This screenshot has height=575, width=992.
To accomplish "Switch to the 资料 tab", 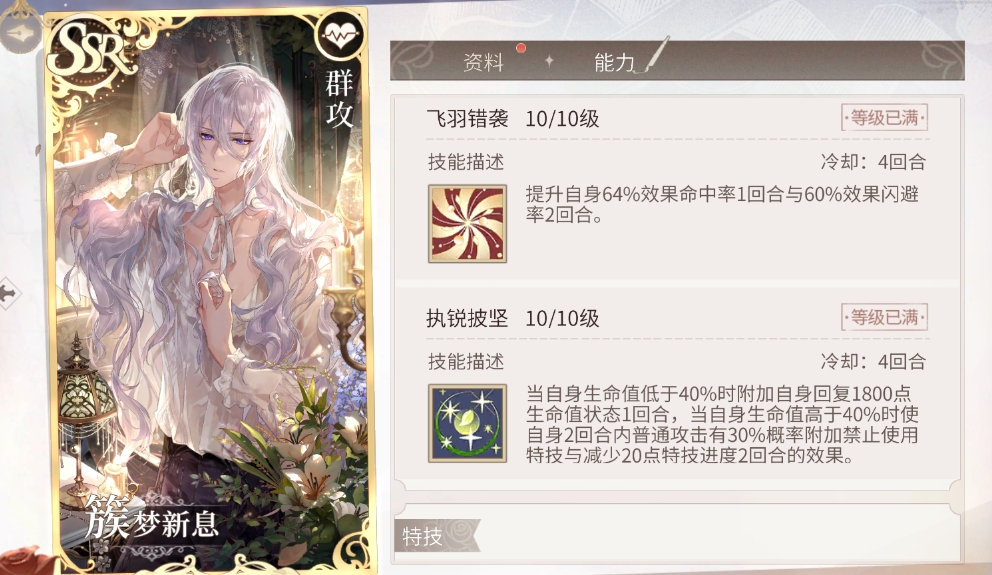I will 483,62.
